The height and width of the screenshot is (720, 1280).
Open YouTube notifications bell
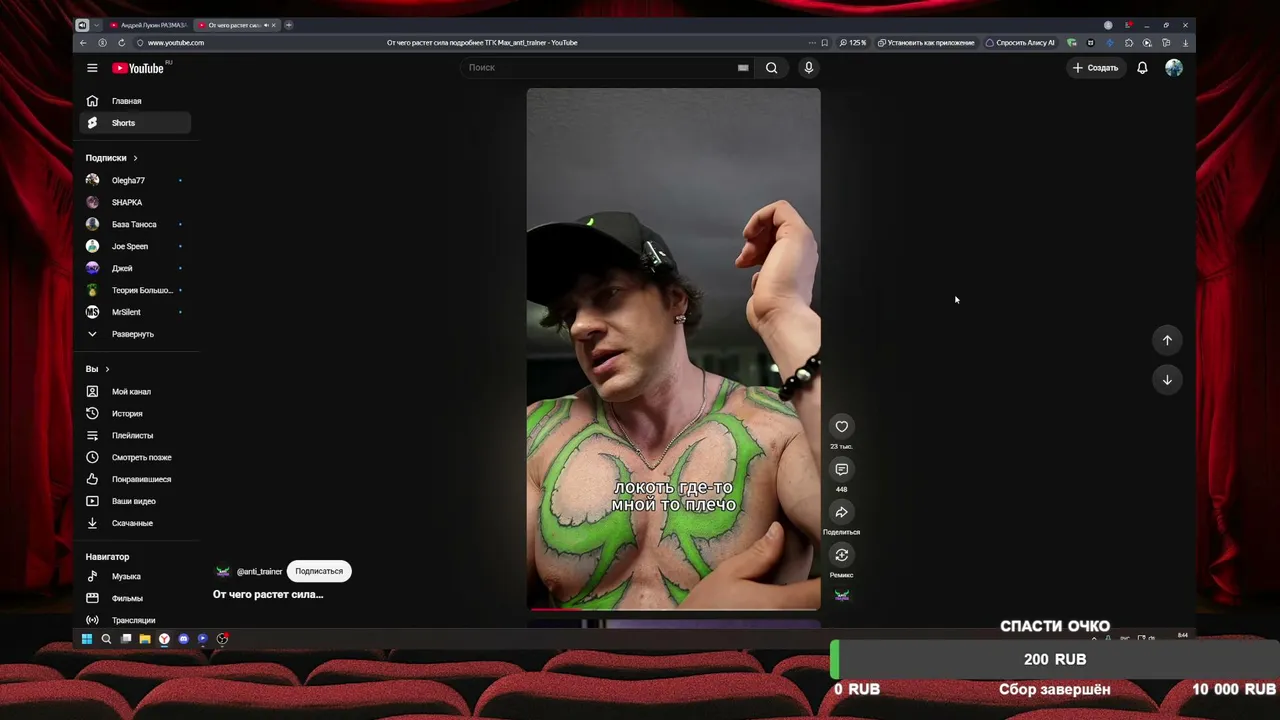[1142, 68]
